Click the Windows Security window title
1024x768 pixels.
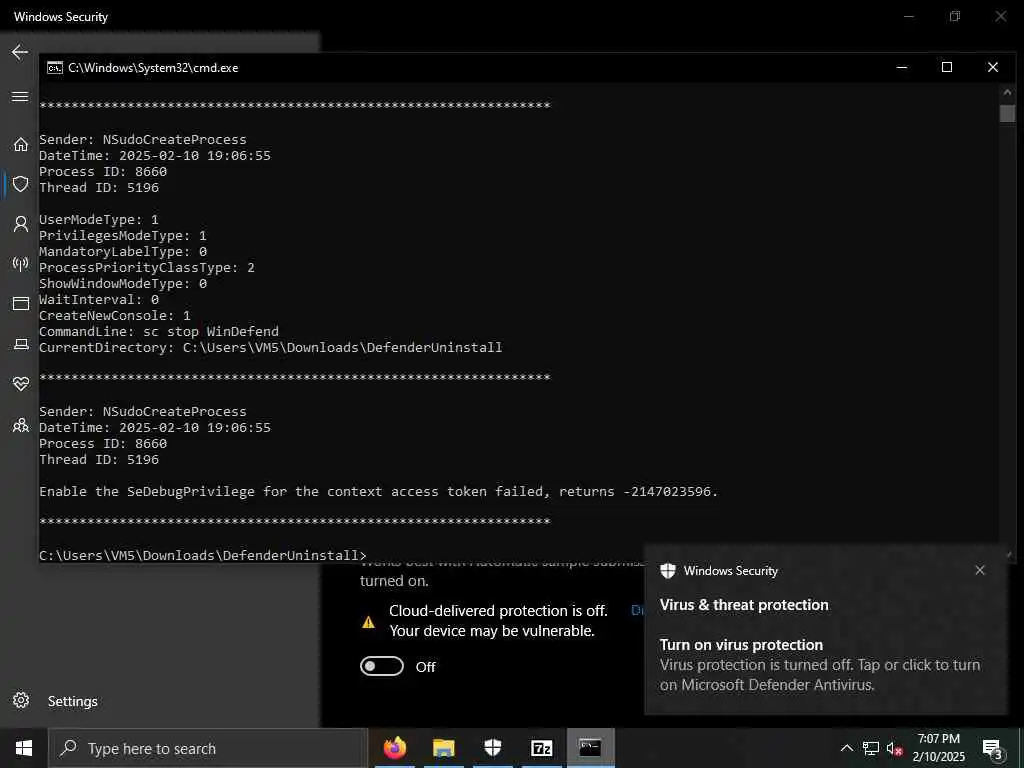click(61, 17)
